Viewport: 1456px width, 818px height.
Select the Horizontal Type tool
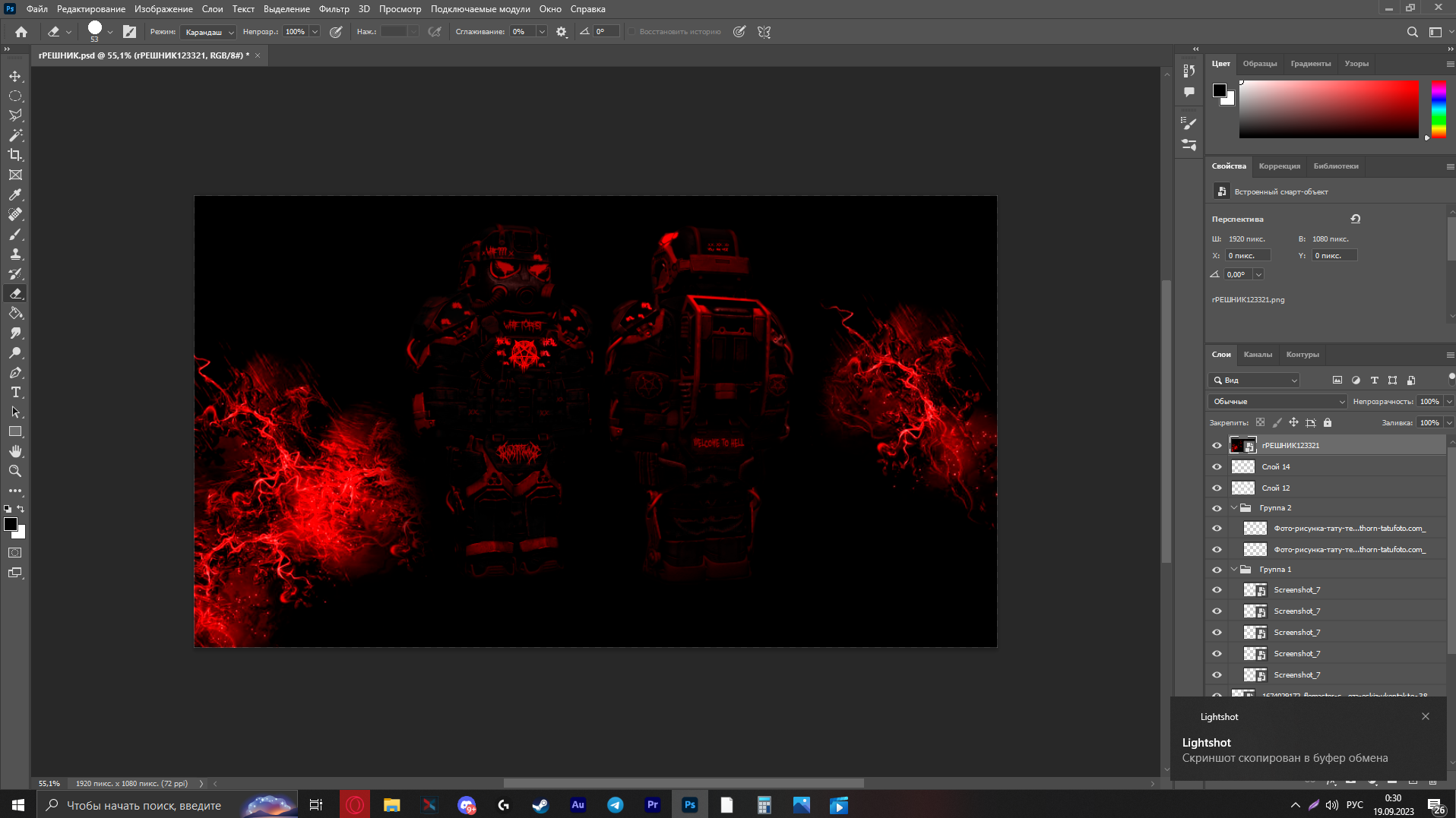[15, 393]
